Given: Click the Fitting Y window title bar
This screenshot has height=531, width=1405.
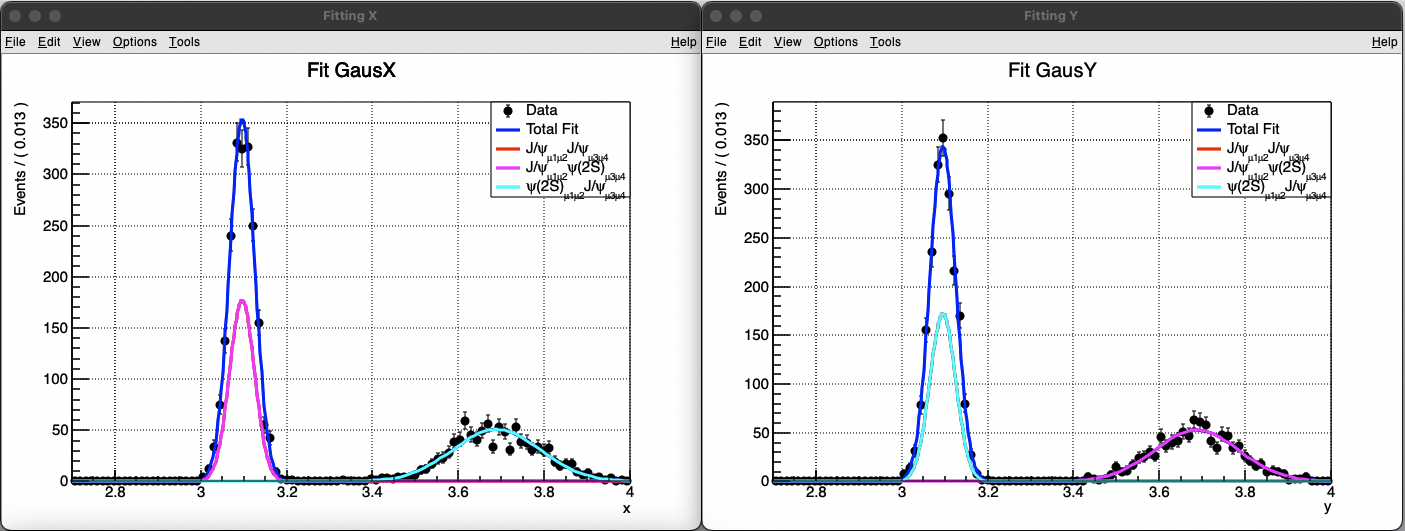Looking at the screenshot, I should [x=1053, y=16].
